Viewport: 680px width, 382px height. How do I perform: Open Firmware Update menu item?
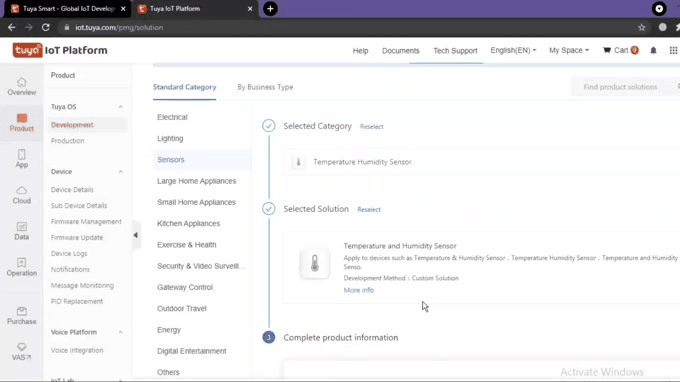(x=77, y=238)
